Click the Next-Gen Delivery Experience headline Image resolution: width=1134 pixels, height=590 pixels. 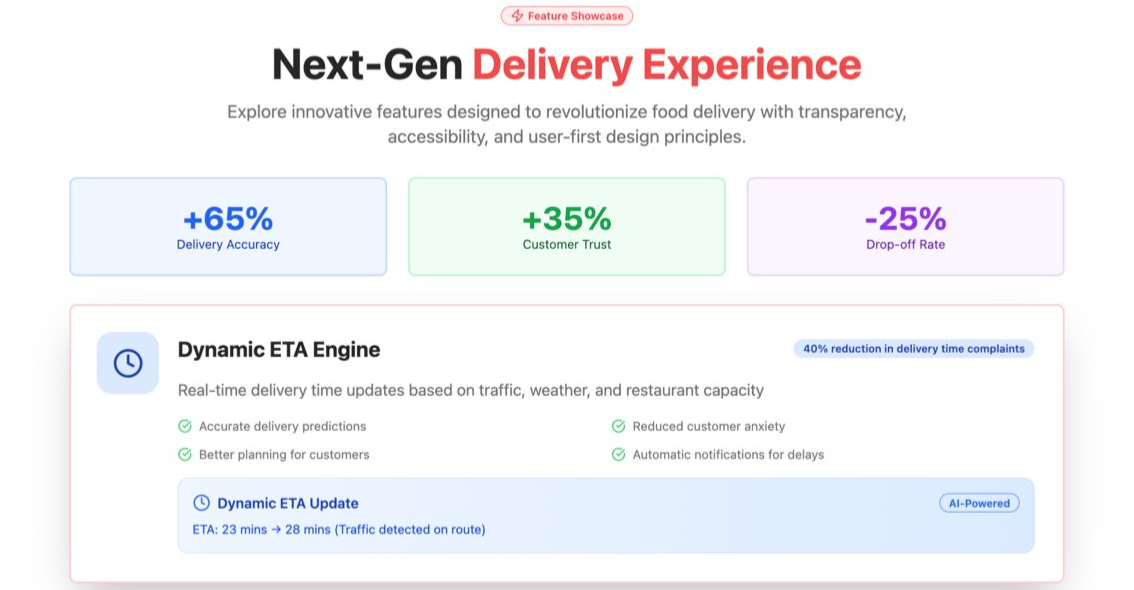567,65
